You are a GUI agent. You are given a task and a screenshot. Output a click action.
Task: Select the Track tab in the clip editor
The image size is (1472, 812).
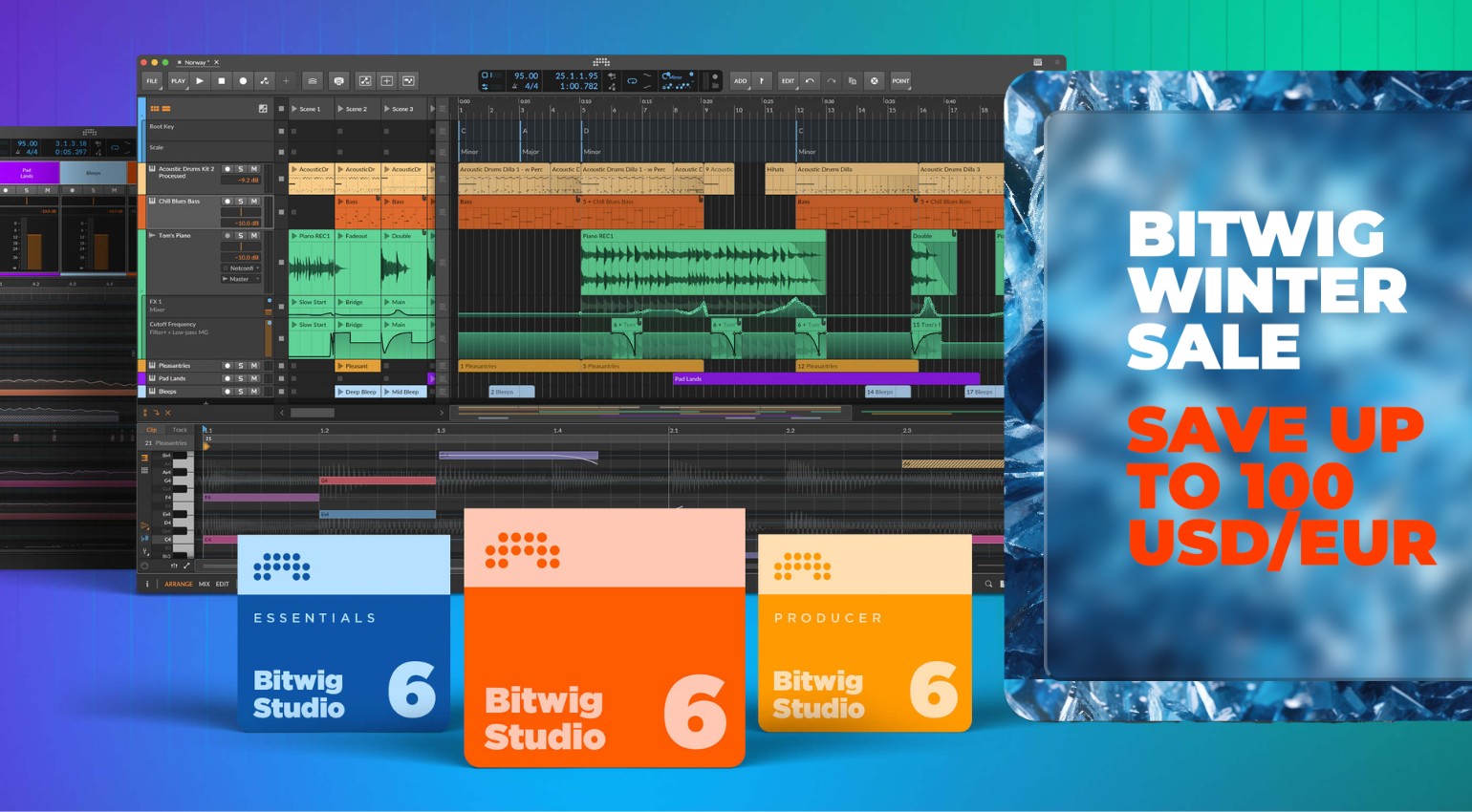(x=179, y=429)
